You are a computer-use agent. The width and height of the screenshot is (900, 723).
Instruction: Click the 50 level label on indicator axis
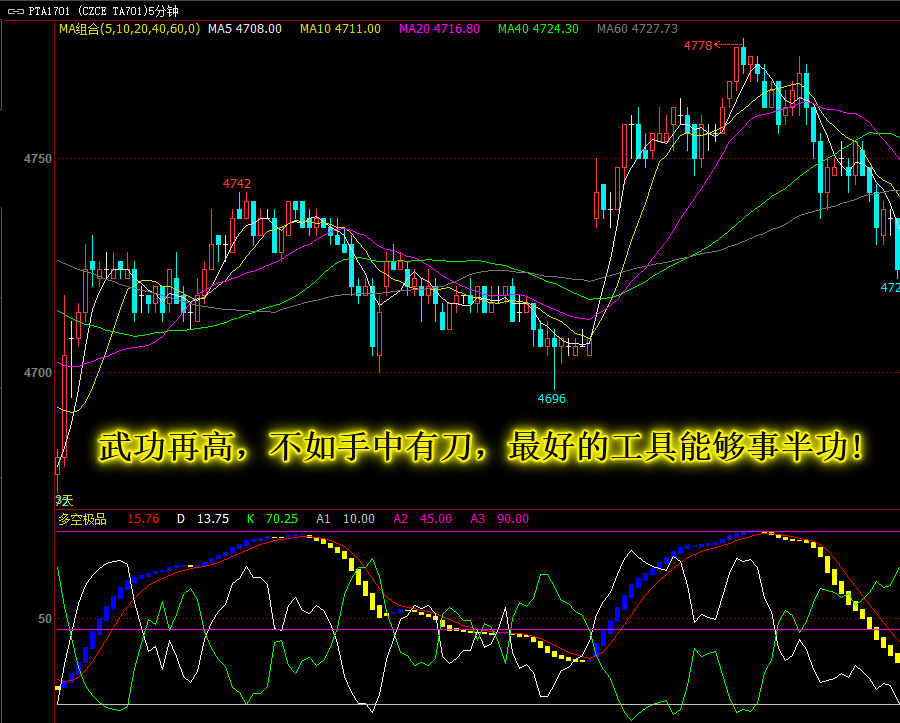click(45, 619)
